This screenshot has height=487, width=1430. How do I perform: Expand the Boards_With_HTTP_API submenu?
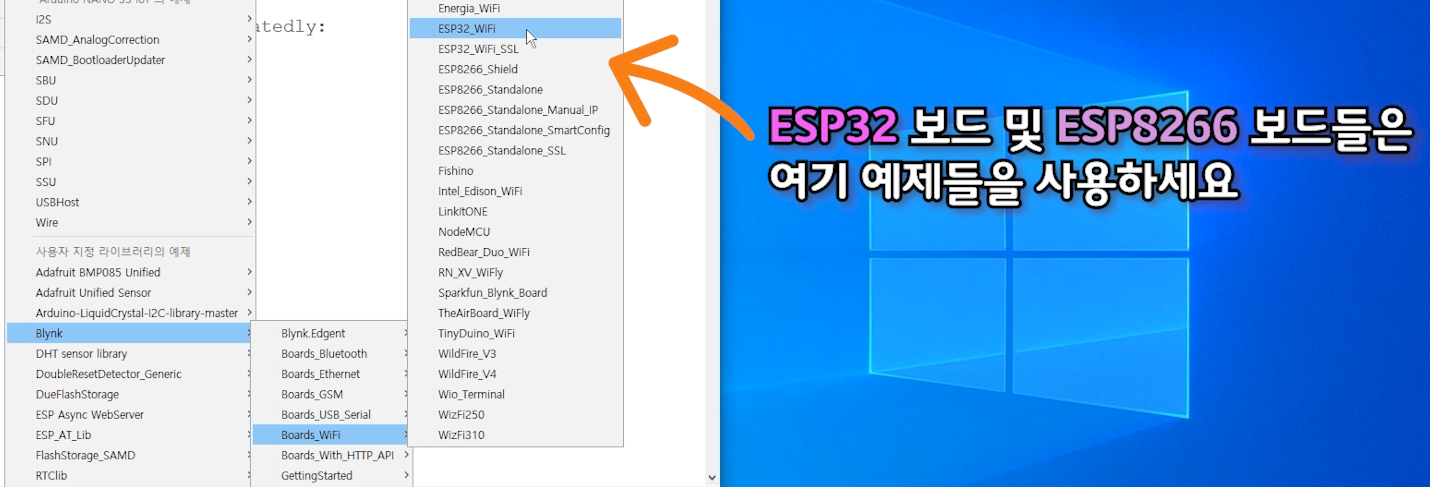point(332,455)
